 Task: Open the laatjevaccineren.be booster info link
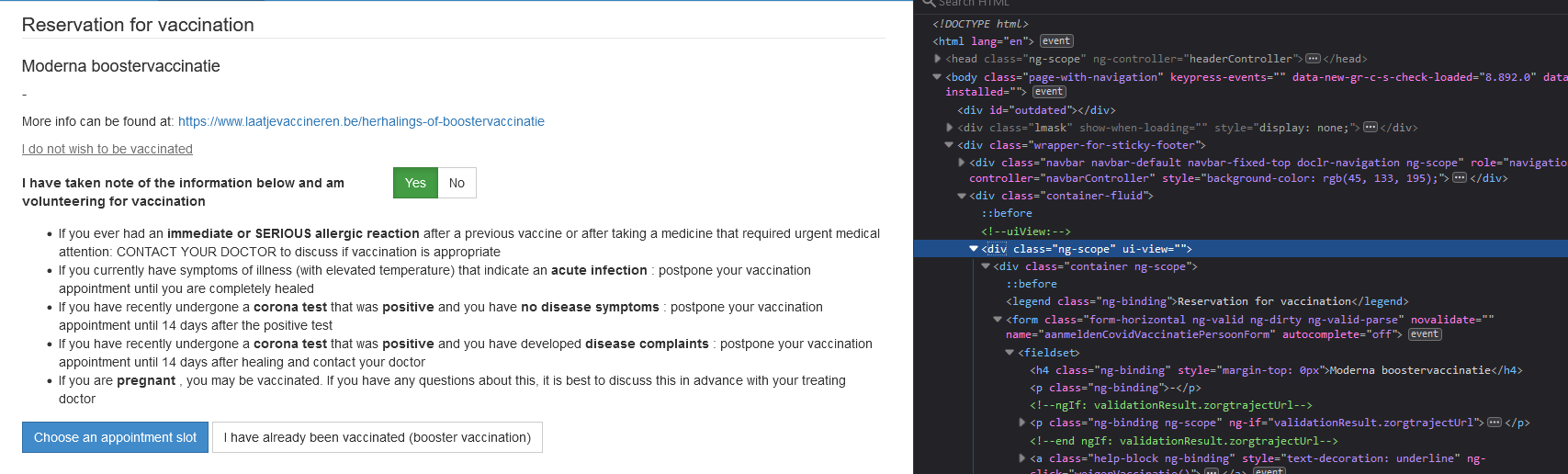click(x=361, y=121)
